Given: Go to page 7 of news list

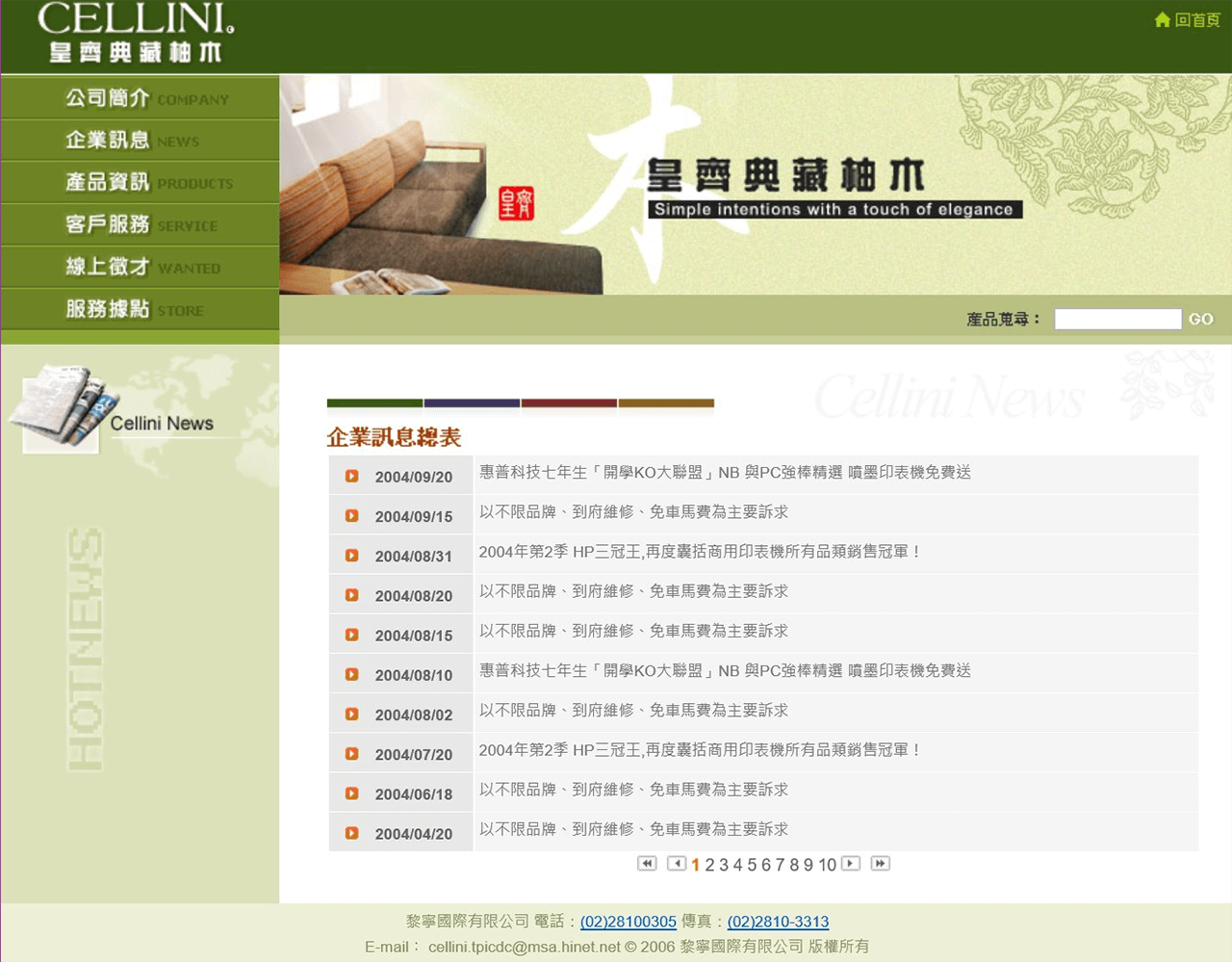Looking at the screenshot, I should coord(781,865).
